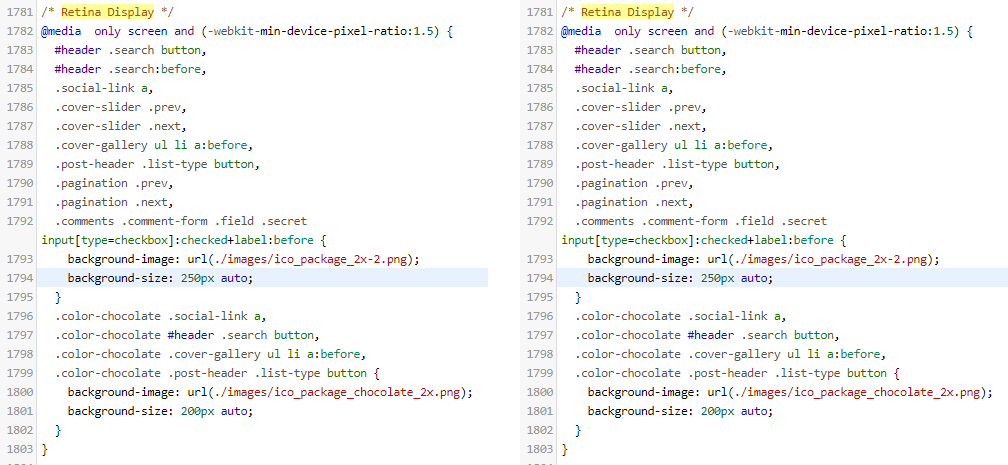Click closing brace on line 1802, right pane
The image size is (1008, 465).
pos(578,430)
